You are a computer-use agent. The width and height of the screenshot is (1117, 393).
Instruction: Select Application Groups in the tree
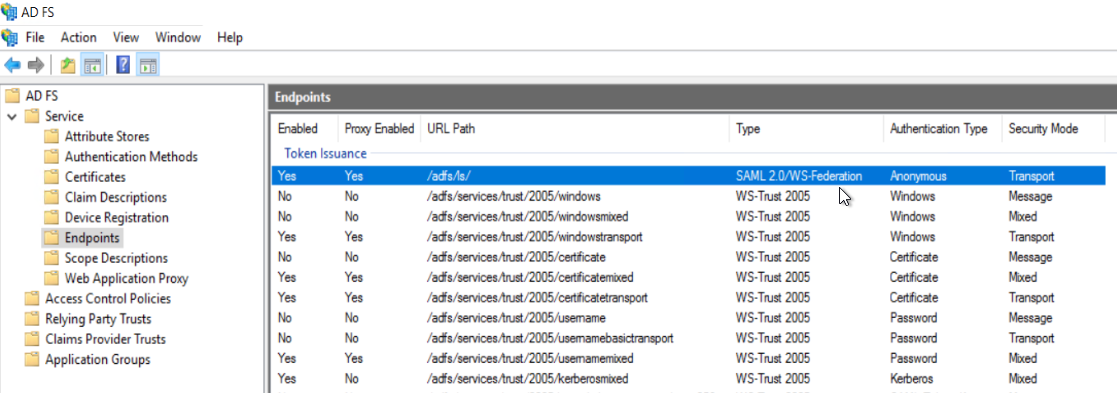98,360
